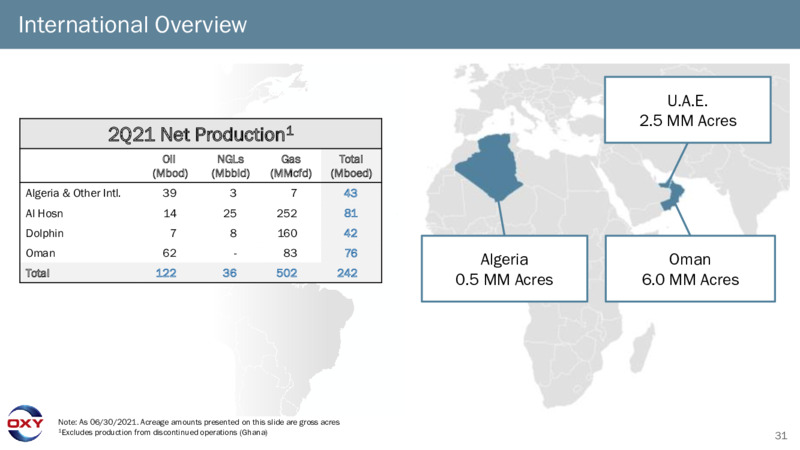Click the International Overview slide title

(132, 24)
